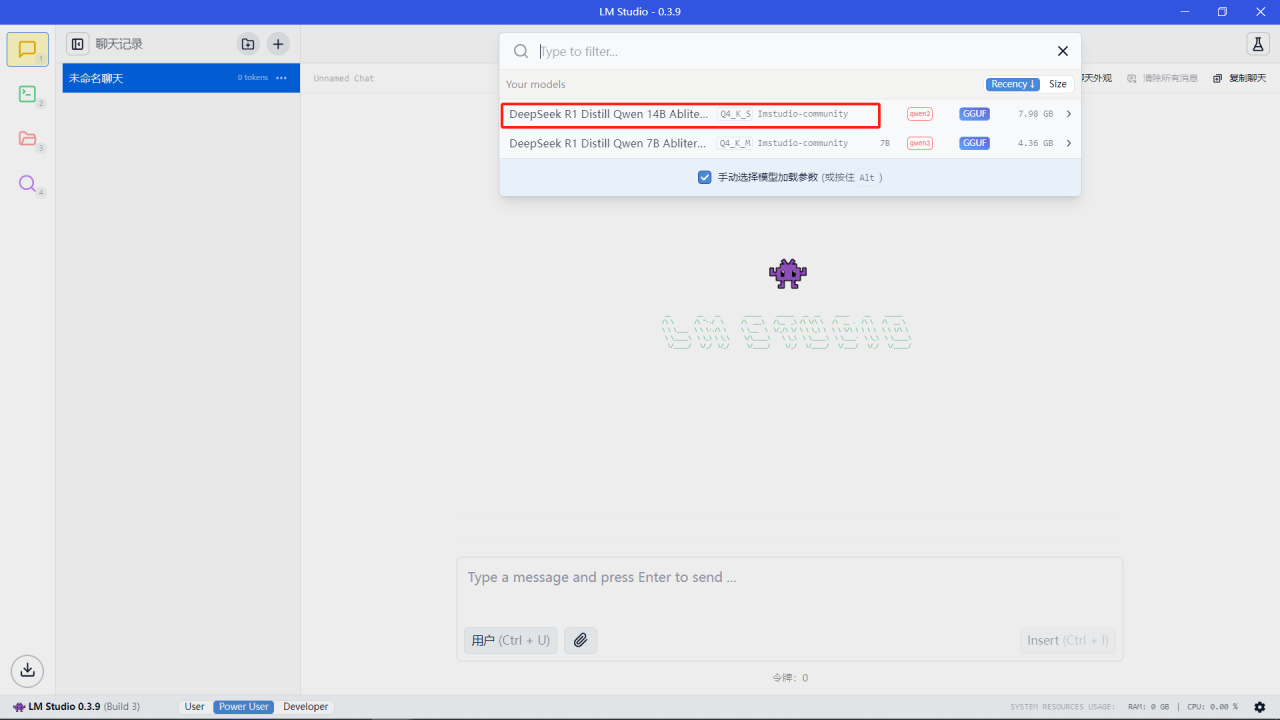Image resolution: width=1280 pixels, height=720 pixels.
Task: Switch to Power User mode
Action: click(244, 707)
